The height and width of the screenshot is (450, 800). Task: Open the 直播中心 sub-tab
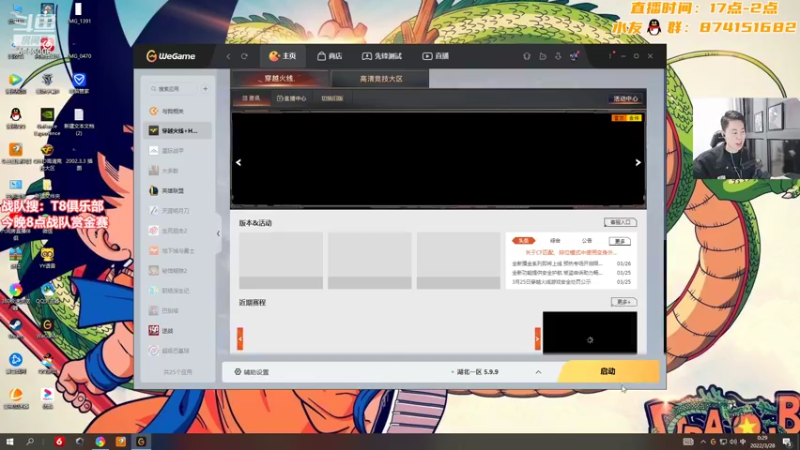[x=291, y=98]
